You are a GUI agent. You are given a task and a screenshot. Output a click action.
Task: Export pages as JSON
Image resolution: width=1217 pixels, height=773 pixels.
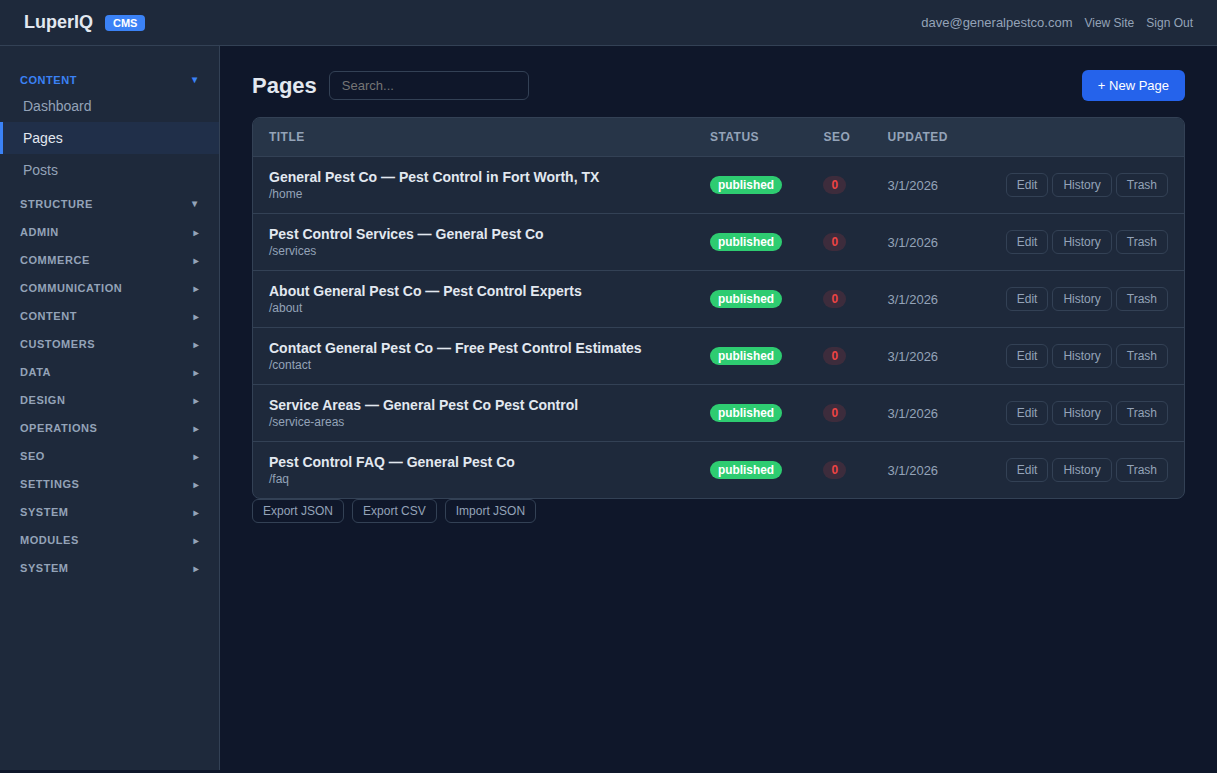297,510
